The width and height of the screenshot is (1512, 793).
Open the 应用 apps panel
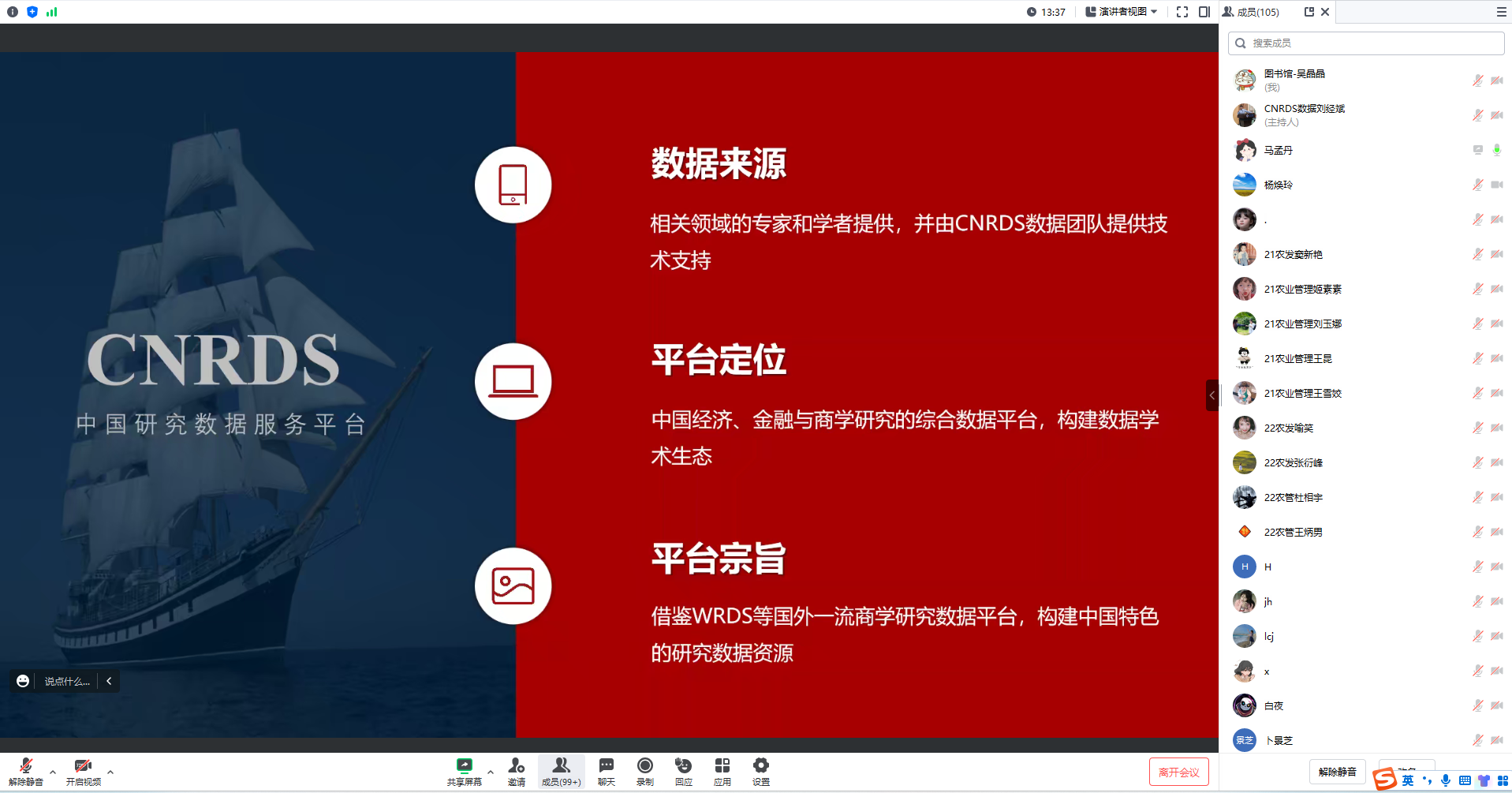[x=722, y=772]
